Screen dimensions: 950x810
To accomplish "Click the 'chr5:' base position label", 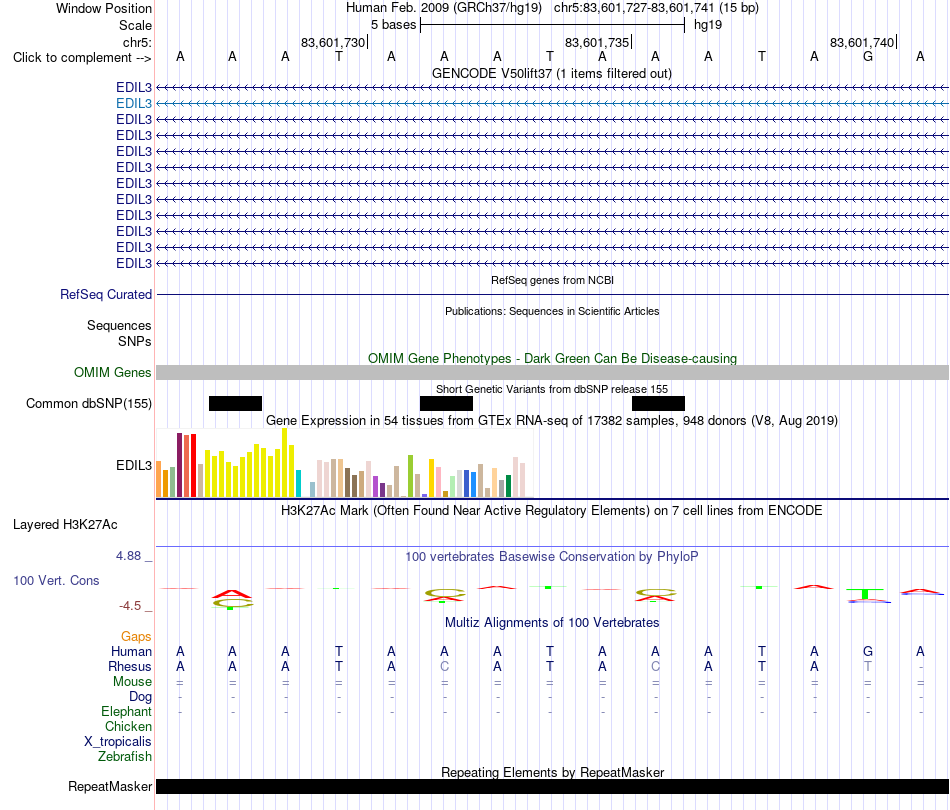I will click(x=137, y=42).
